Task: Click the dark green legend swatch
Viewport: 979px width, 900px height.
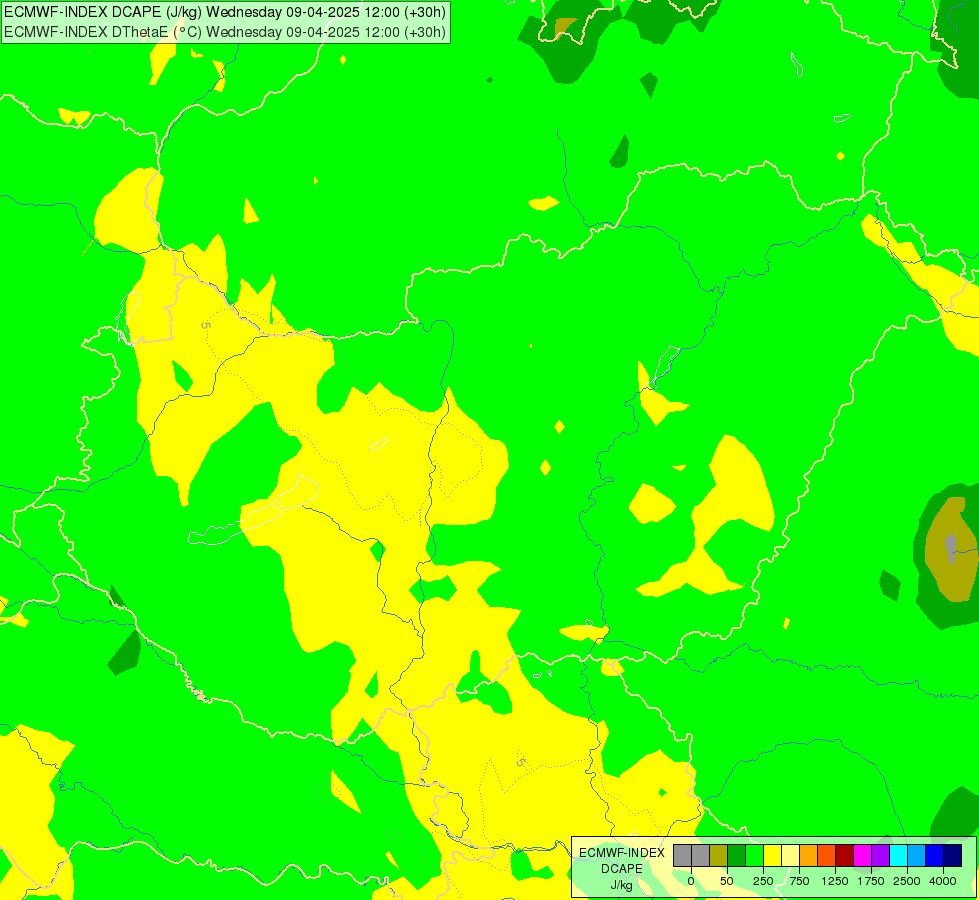Action: (x=737, y=856)
